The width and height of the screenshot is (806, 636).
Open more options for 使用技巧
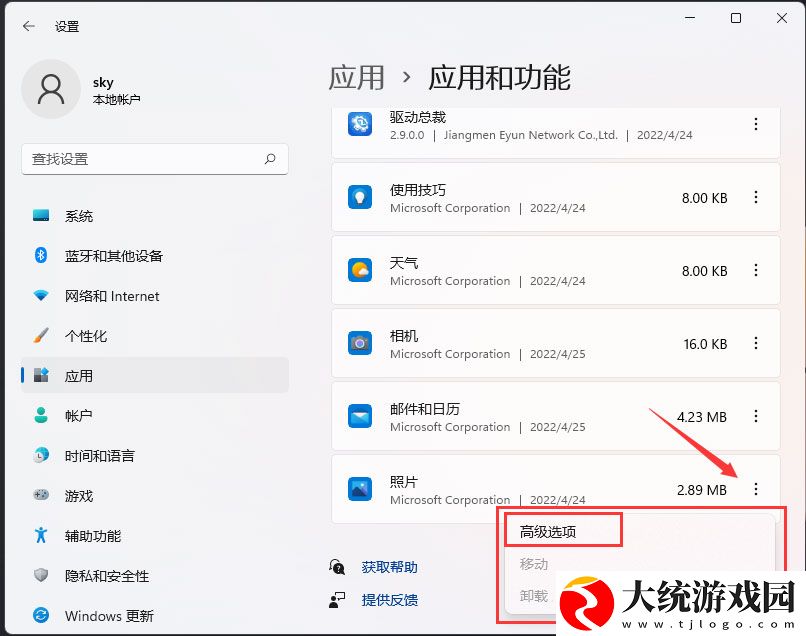point(756,197)
